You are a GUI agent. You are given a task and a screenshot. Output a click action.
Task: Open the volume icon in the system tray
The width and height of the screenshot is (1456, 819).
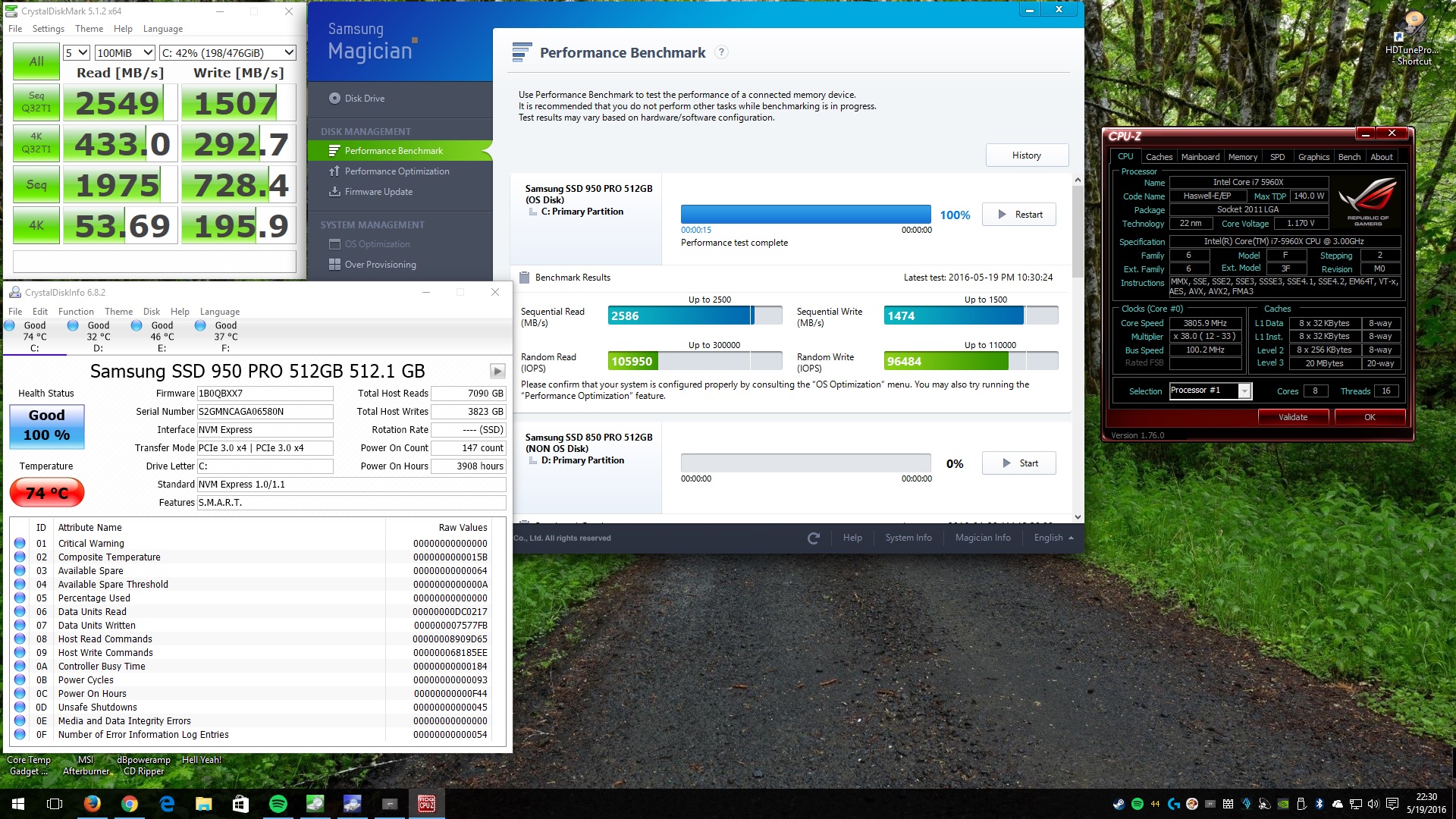(x=1373, y=804)
